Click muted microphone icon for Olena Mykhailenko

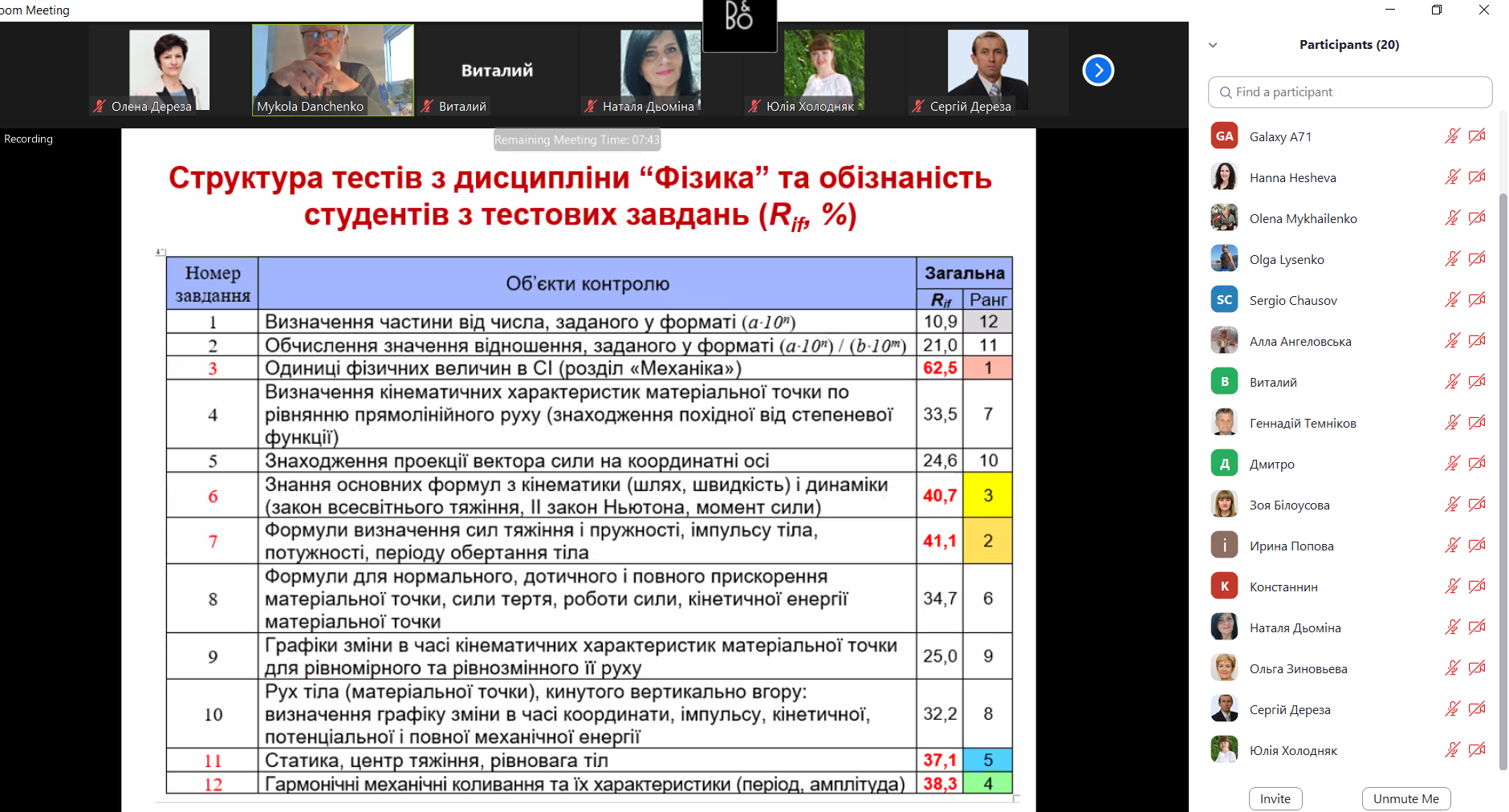tap(1452, 218)
